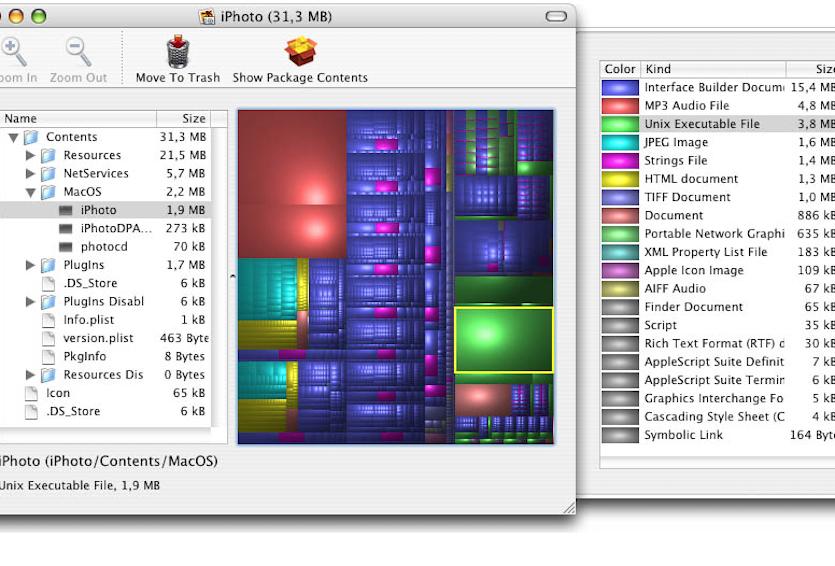The width and height of the screenshot is (835, 566).
Task: Select the Resources folder icon
Action: [x=48, y=155]
